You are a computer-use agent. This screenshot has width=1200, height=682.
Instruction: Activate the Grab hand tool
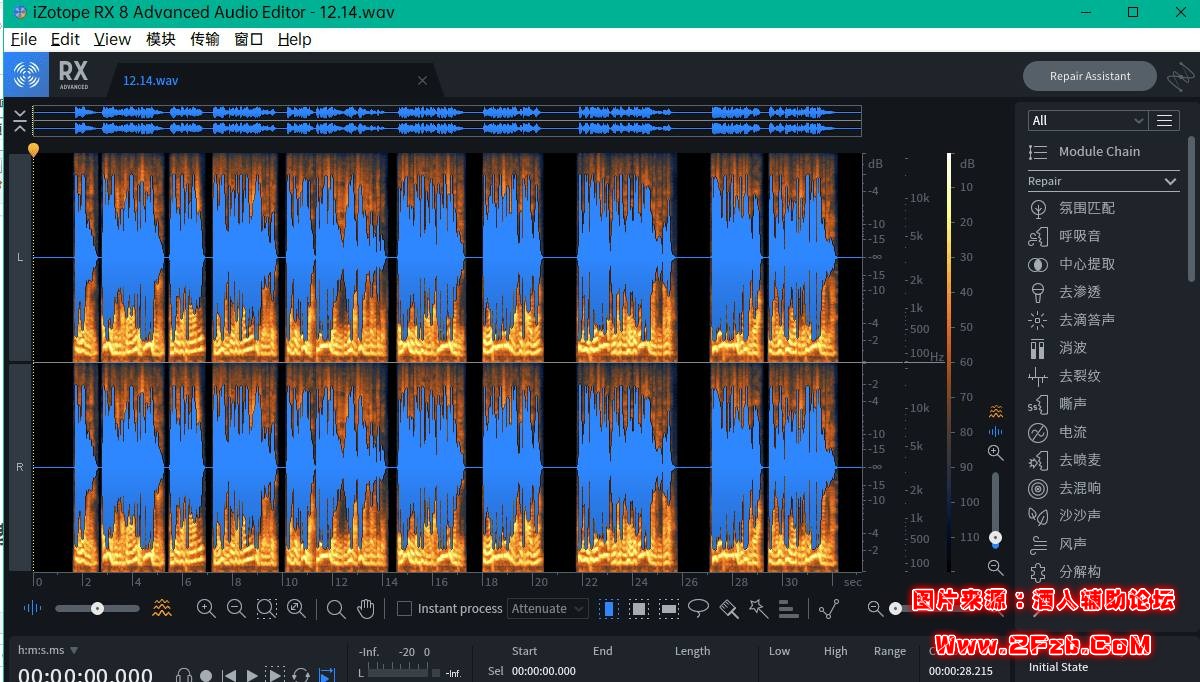pyautogui.click(x=366, y=608)
